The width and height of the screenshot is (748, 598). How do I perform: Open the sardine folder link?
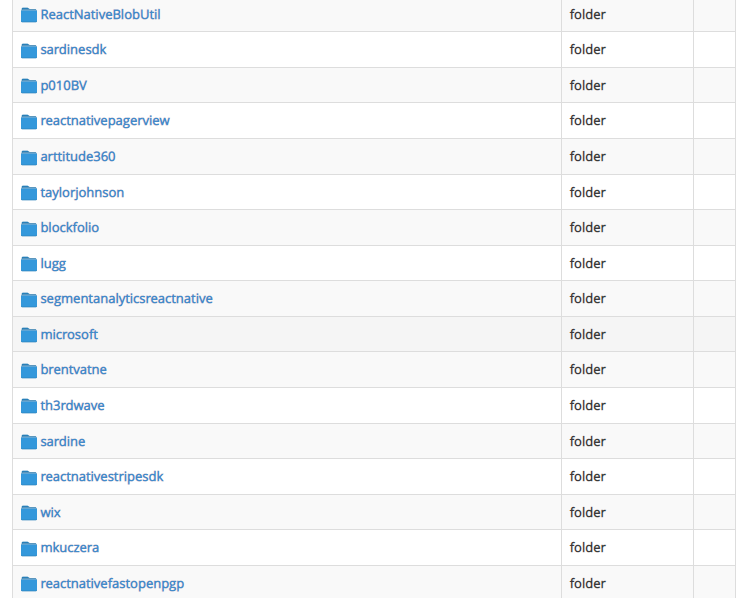pos(63,441)
